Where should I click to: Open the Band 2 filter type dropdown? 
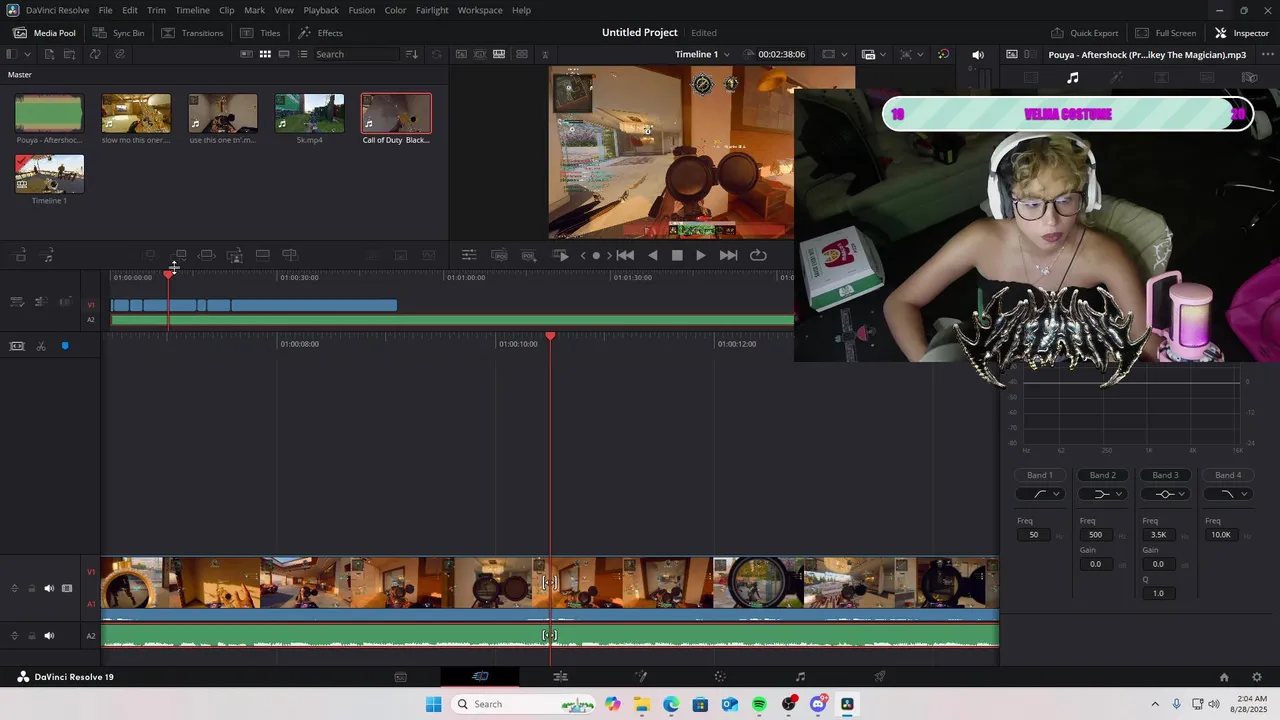click(1103, 494)
